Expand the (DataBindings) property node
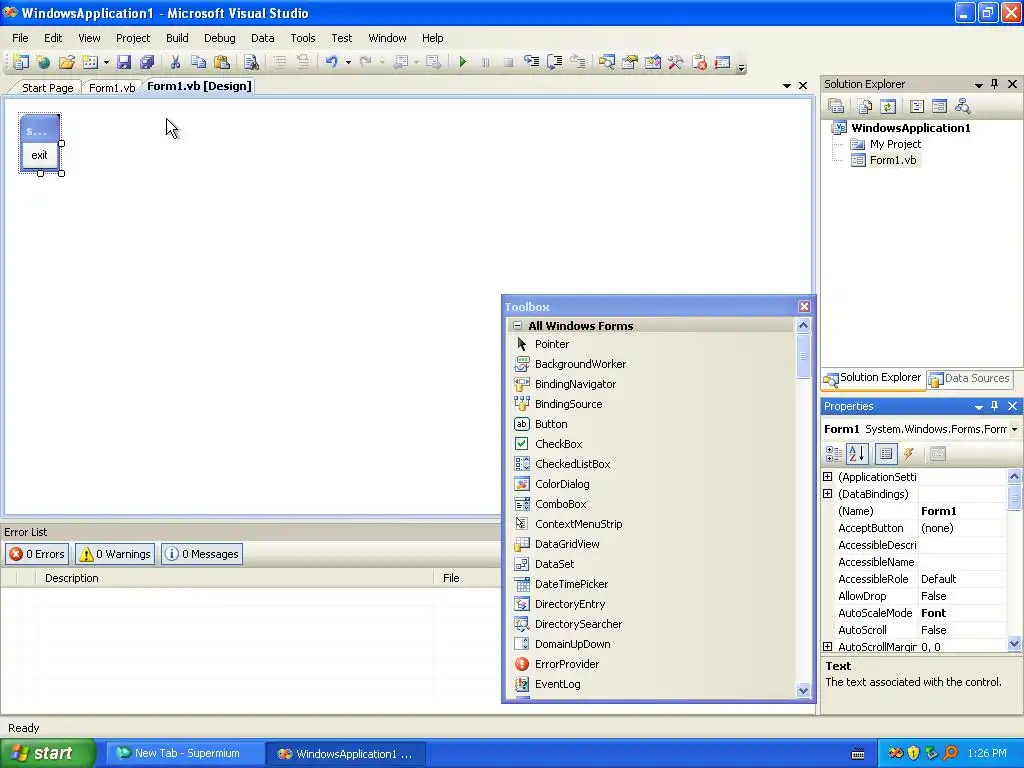This screenshot has height=768, width=1024. [827, 494]
